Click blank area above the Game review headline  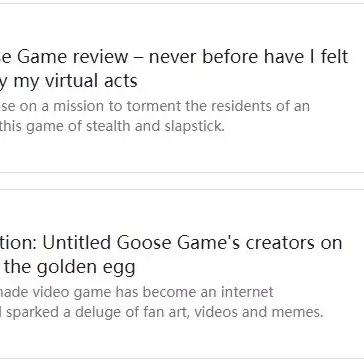[x=180, y=26]
